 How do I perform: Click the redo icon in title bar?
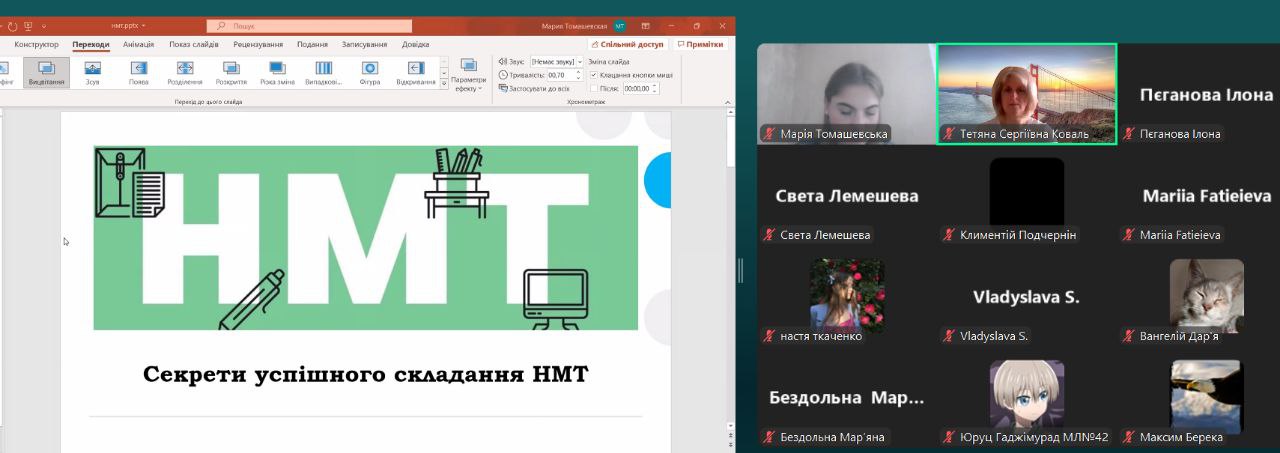[x=13, y=25]
